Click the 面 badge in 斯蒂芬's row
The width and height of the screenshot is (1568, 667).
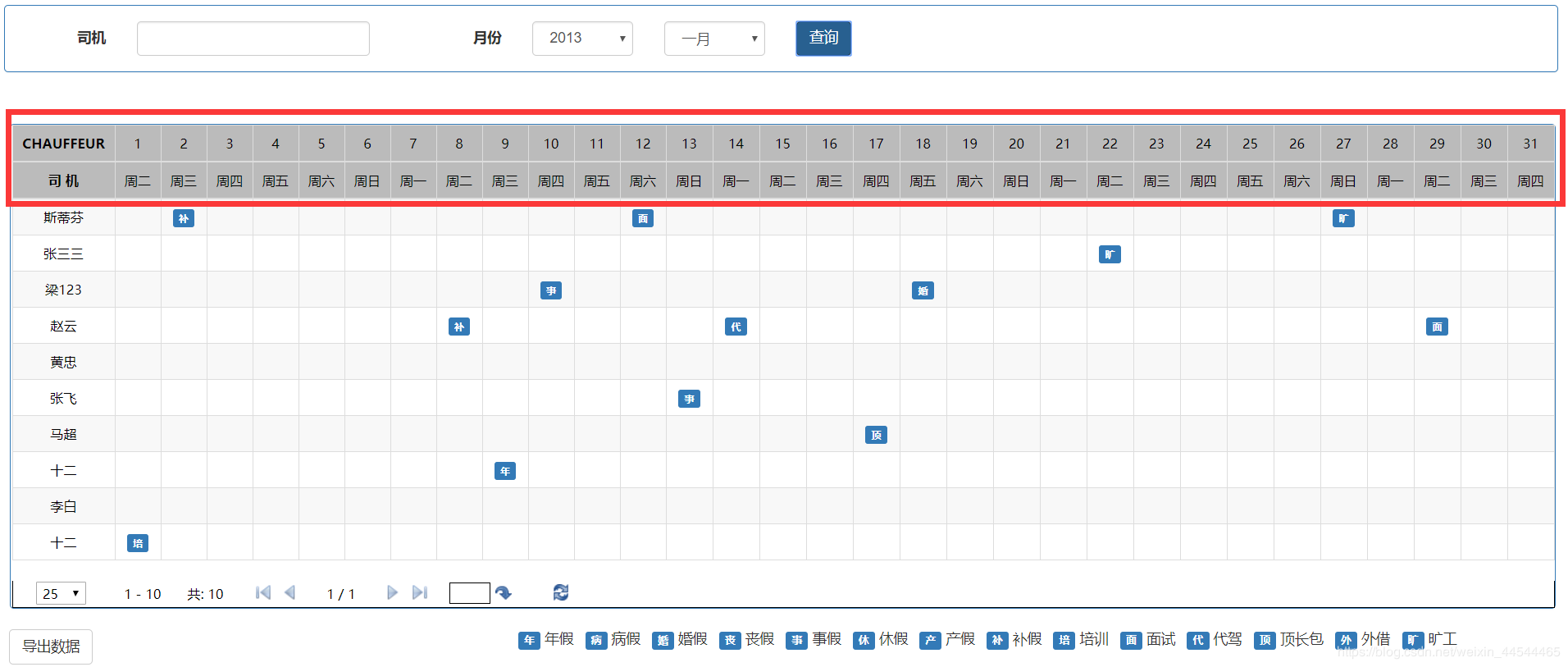(x=643, y=218)
